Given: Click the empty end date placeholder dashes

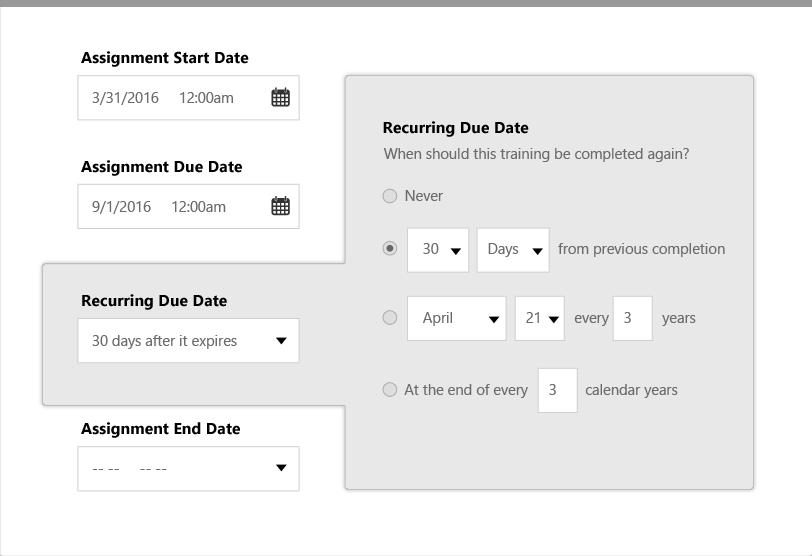Looking at the screenshot, I should click(x=129, y=469).
